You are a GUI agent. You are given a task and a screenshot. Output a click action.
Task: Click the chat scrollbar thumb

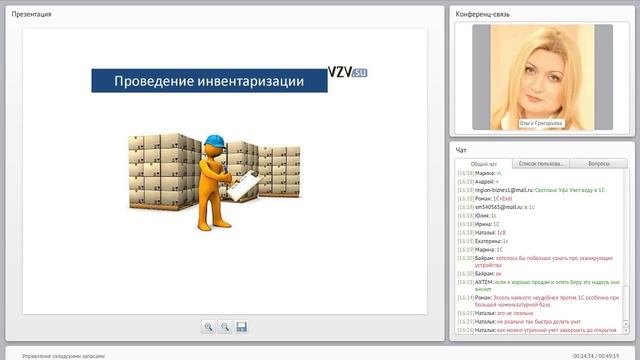tap(626, 303)
